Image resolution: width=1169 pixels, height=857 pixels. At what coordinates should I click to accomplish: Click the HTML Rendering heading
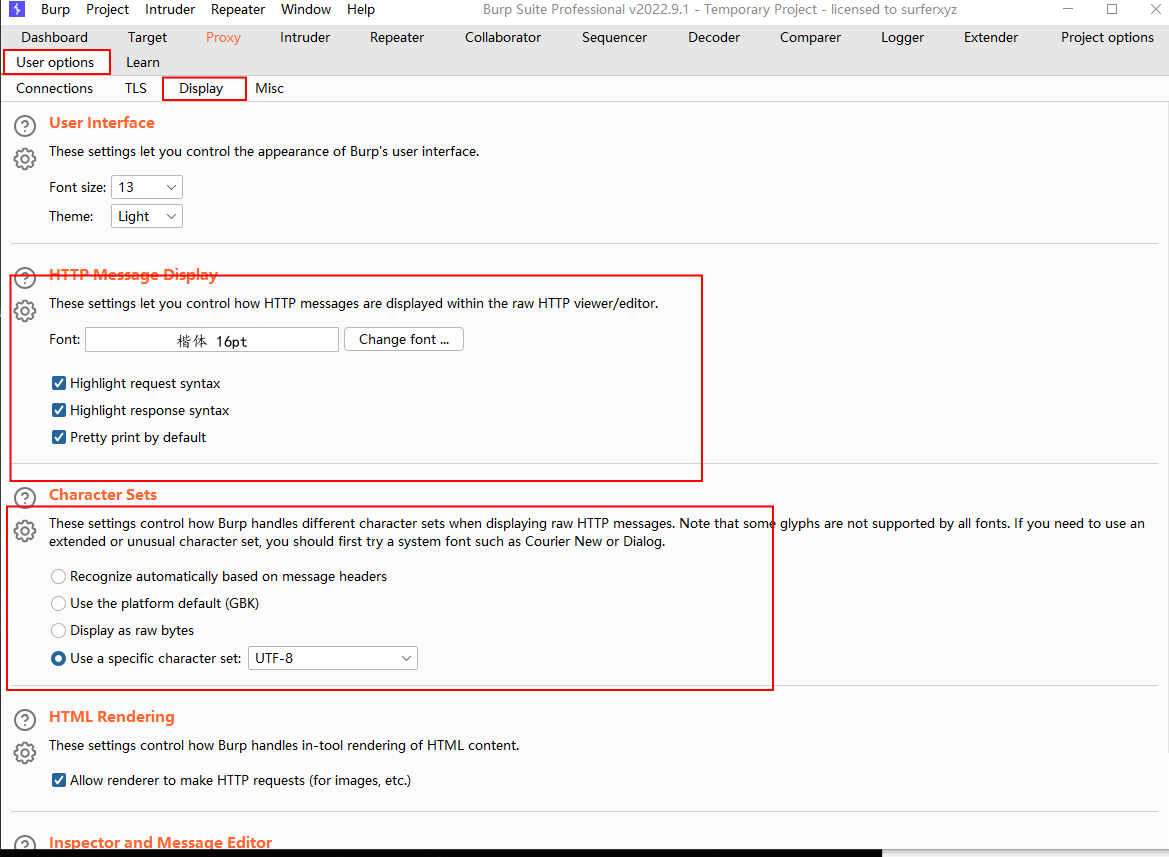pyautogui.click(x=112, y=717)
